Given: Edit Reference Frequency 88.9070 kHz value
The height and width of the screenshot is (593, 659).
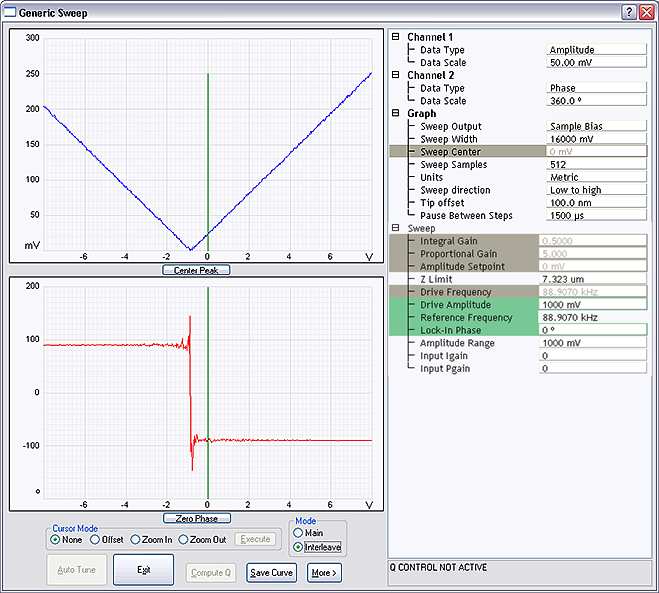Looking at the screenshot, I should [x=593, y=317].
